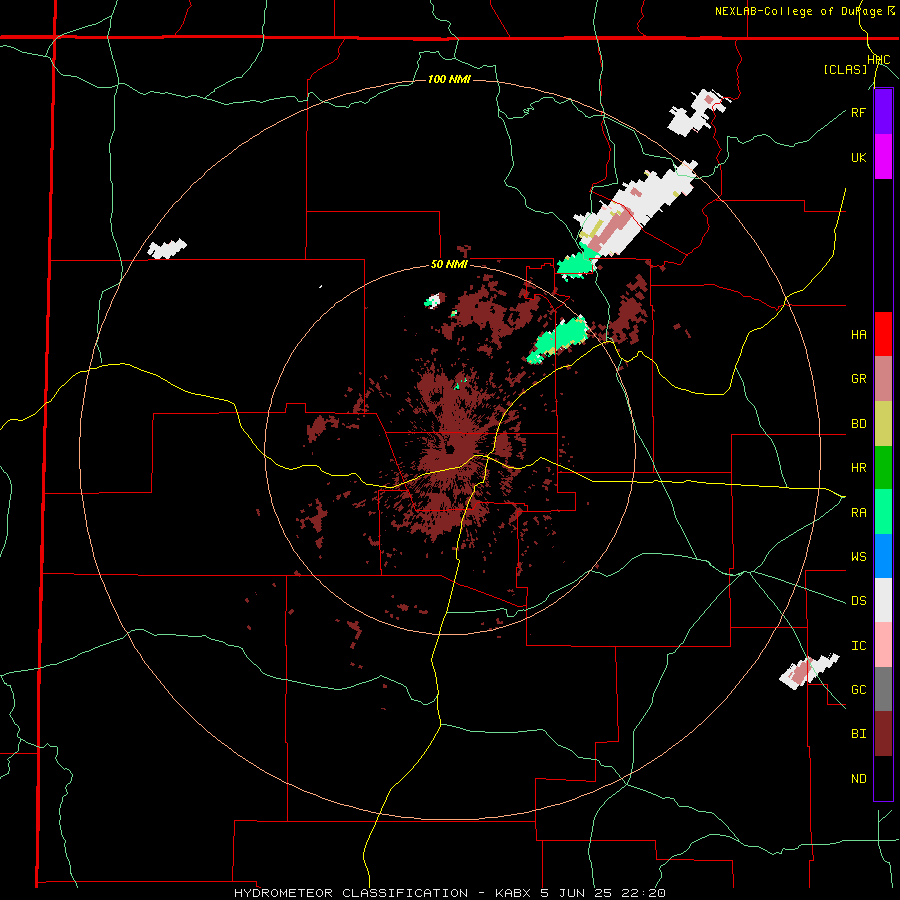Click the BI dark red legend block
This screenshot has width=900, height=900.
tap(883, 734)
